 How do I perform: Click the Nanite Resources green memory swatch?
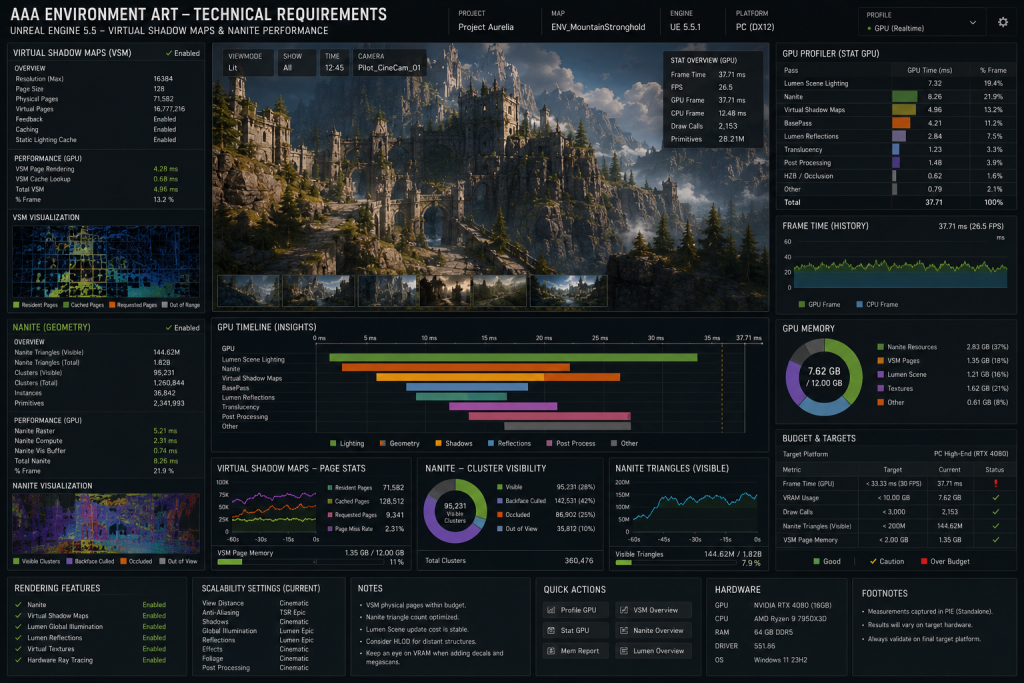(x=880, y=347)
